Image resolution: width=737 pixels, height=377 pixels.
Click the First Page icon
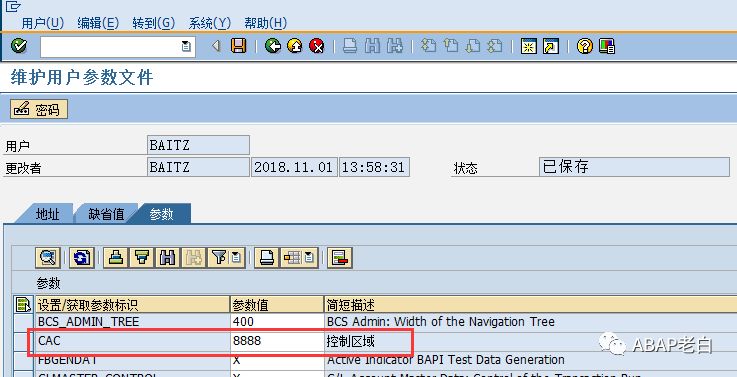428,46
